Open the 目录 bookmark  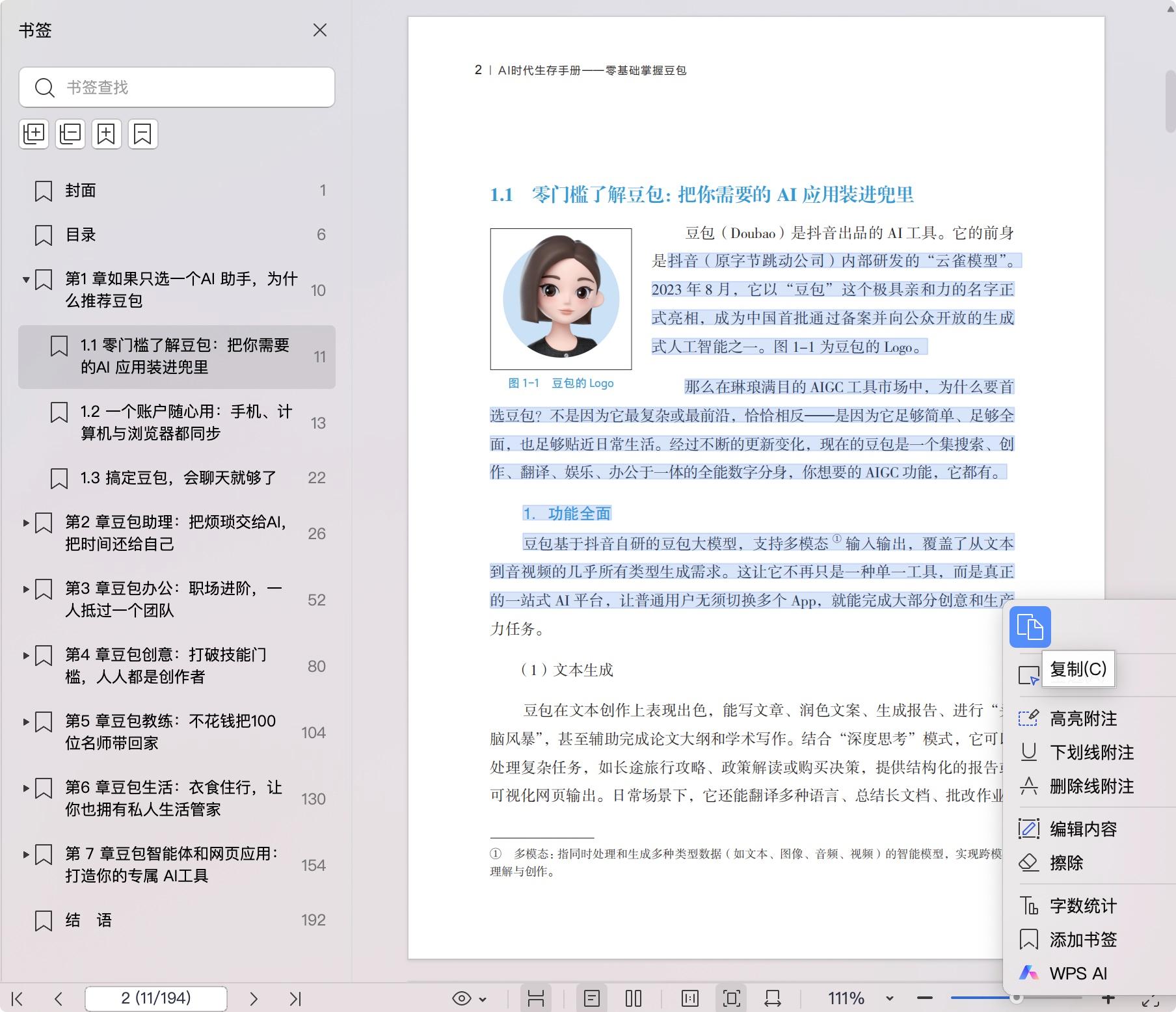(x=177, y=235)
